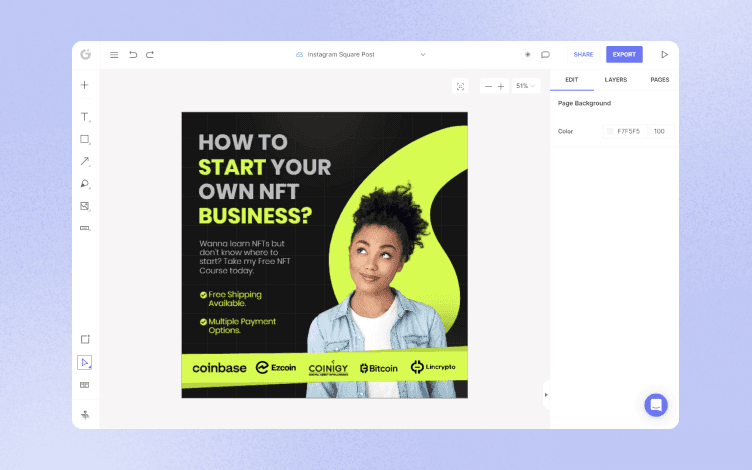
Task: Zoom out with minus button
Action: (x=488, y=86)
